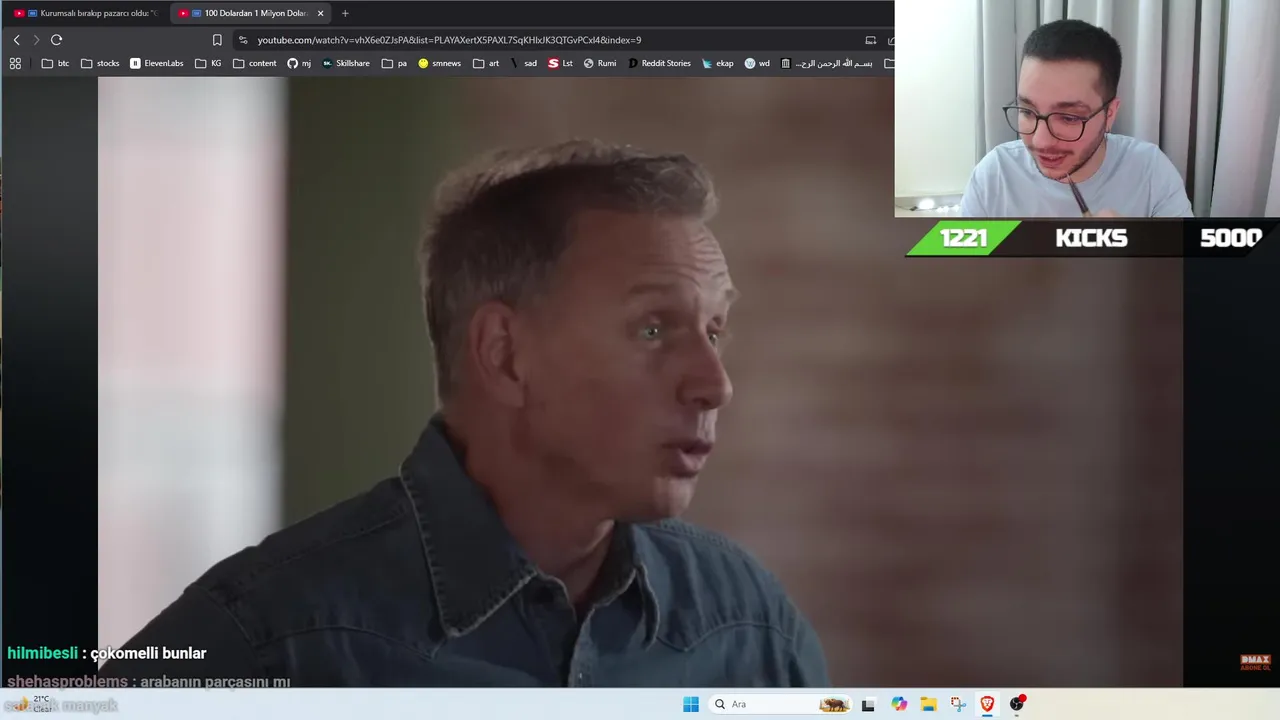1280x720 pixels.
Task: Go forward in browser history
Action: pyautogui.click(x=36, y=40)
